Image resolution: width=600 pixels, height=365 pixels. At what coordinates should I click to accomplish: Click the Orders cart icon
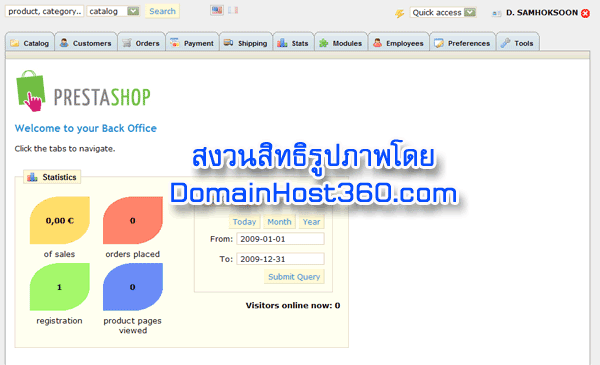point(127,43)
